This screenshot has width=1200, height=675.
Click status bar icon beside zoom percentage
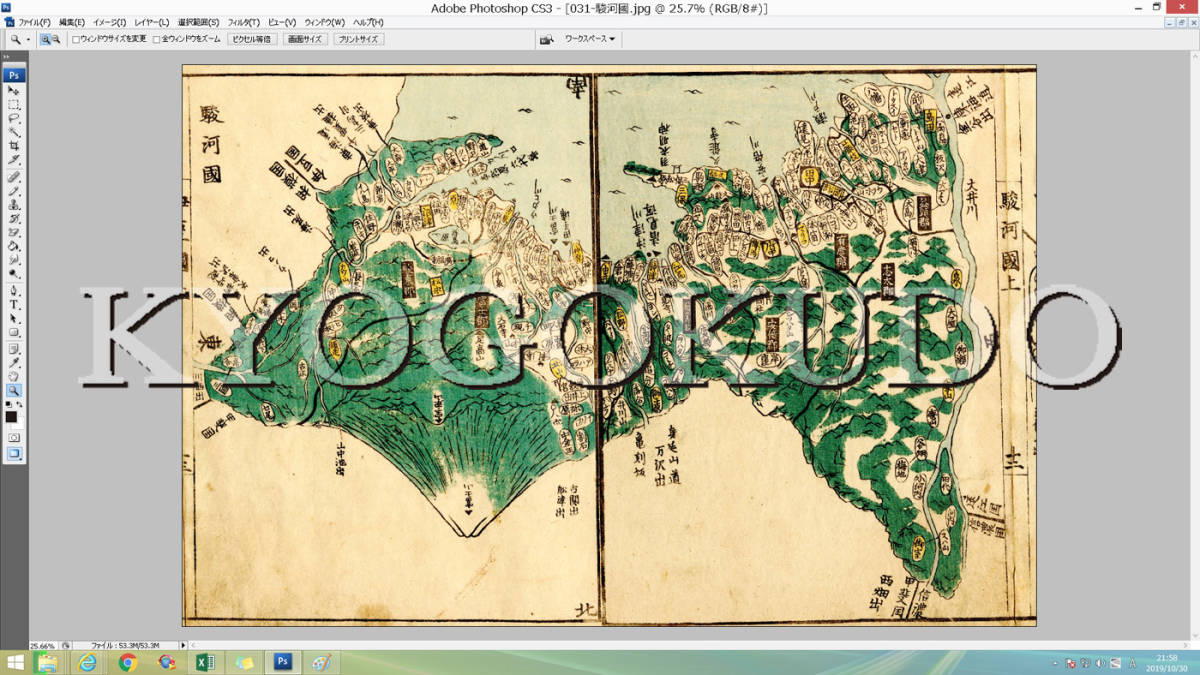pyautogui.click(x=66, y=646)
